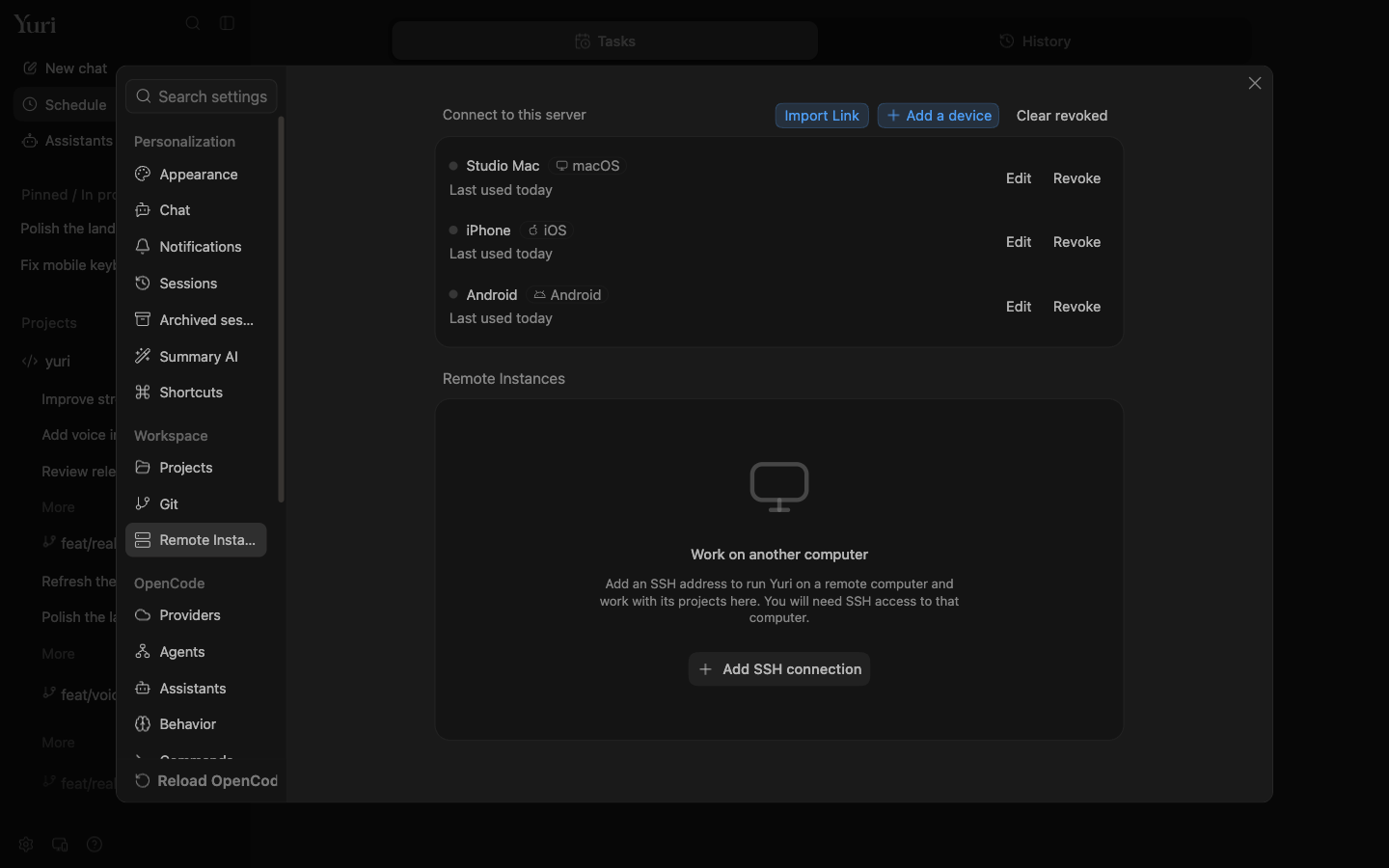This screenshot has width=1389, height=868.
Task: Open Shortcuts settings
Action: click(196, 393)
